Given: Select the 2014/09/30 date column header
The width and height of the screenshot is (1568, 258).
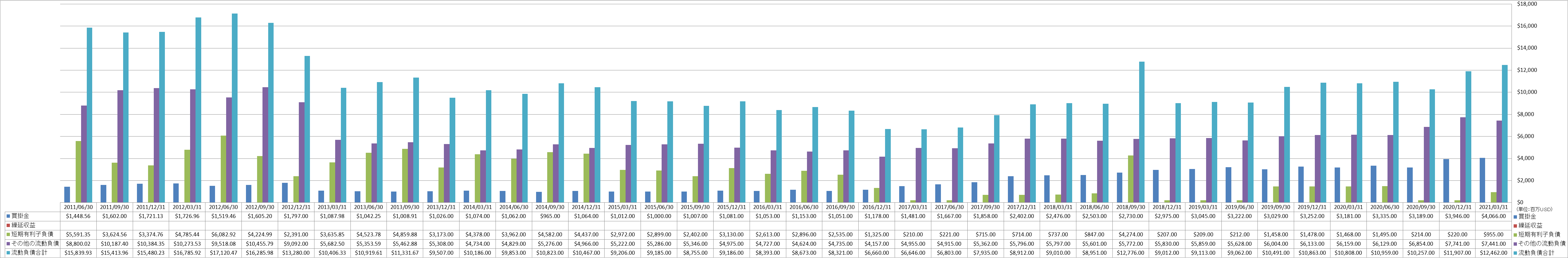Looking at the screenshot, I should pyautogui.click(x=551, y=207).
